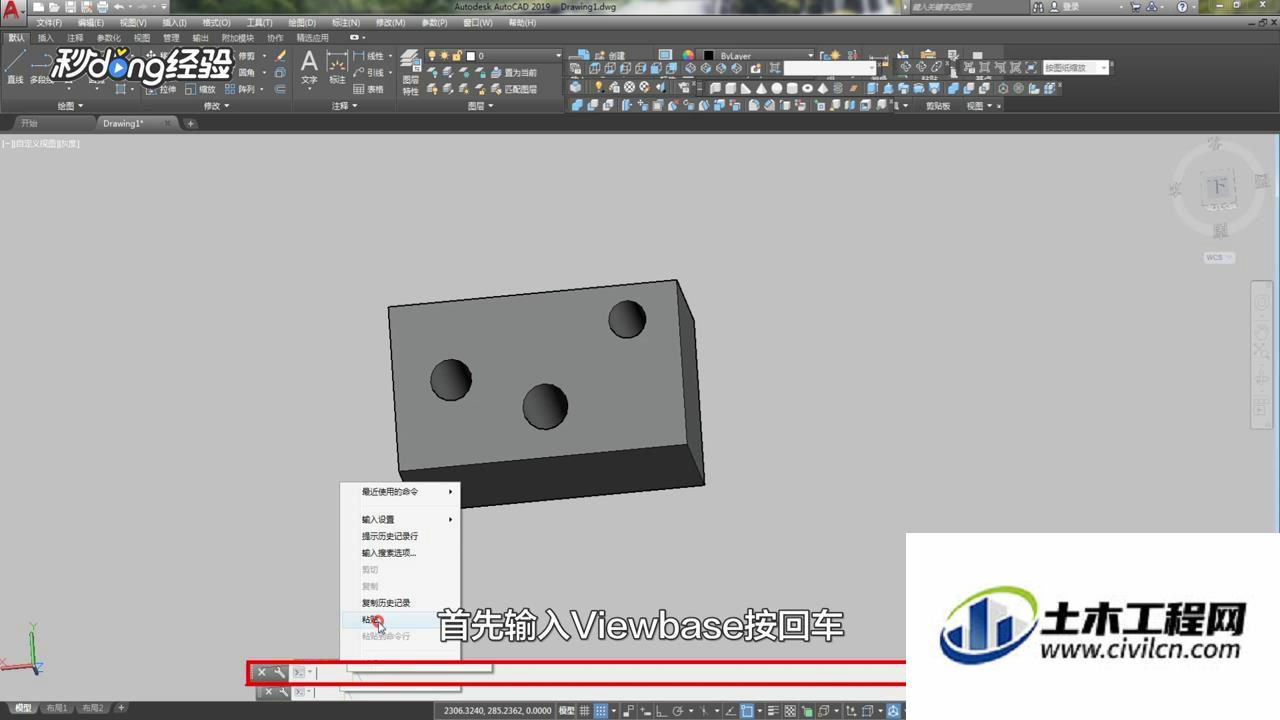Click the Text (文字) annotation tool

click(309, 68)
